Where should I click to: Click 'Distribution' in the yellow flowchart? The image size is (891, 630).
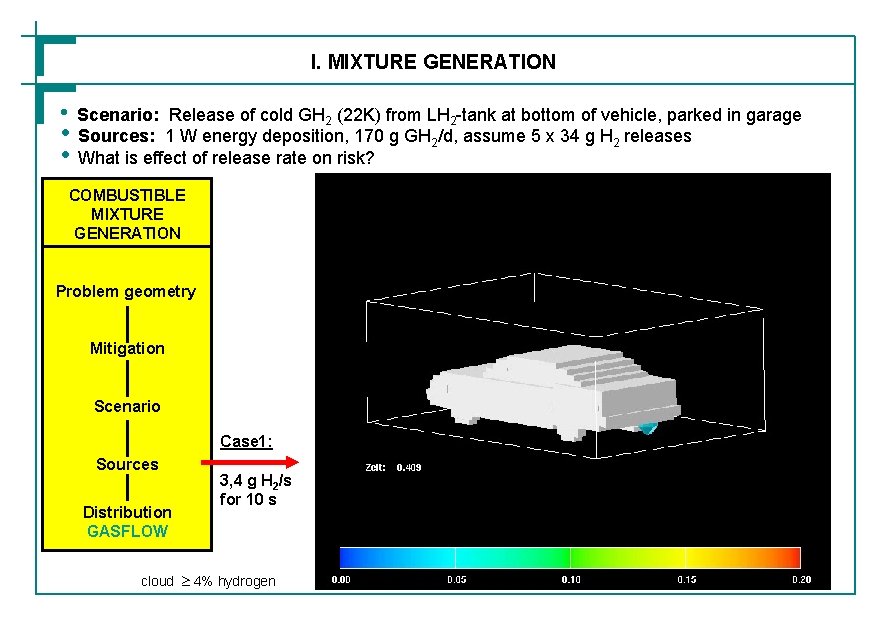(x=127, y=512)
